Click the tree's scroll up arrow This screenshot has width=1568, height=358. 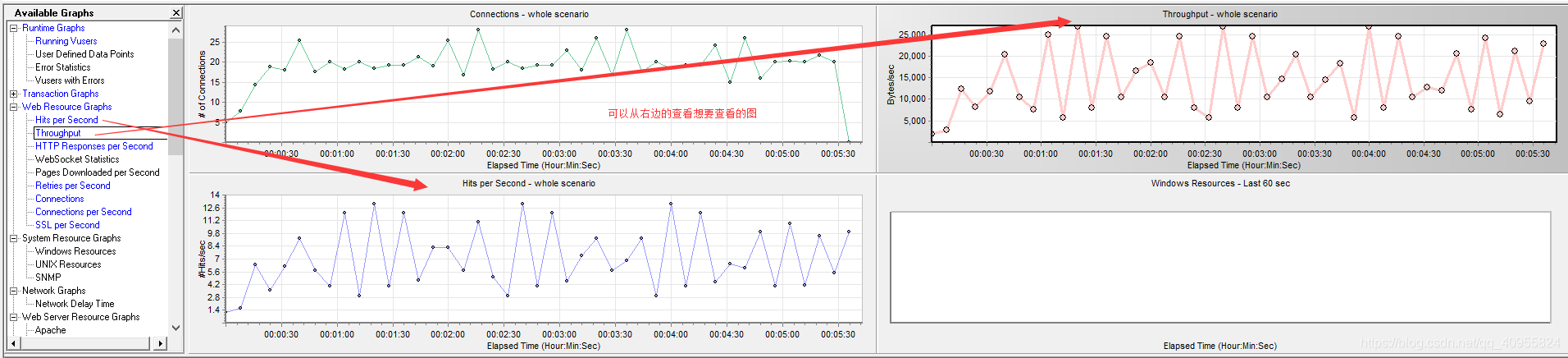click(175, 30)
